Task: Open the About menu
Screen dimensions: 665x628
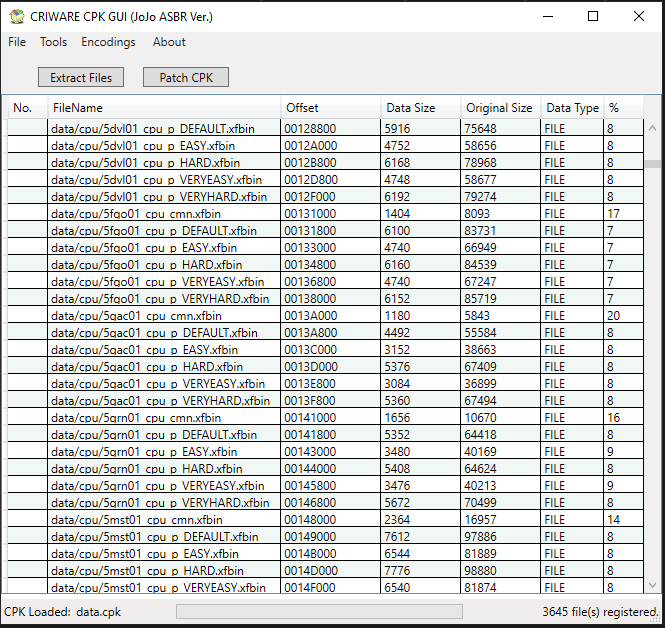Action: pos(169,42)
